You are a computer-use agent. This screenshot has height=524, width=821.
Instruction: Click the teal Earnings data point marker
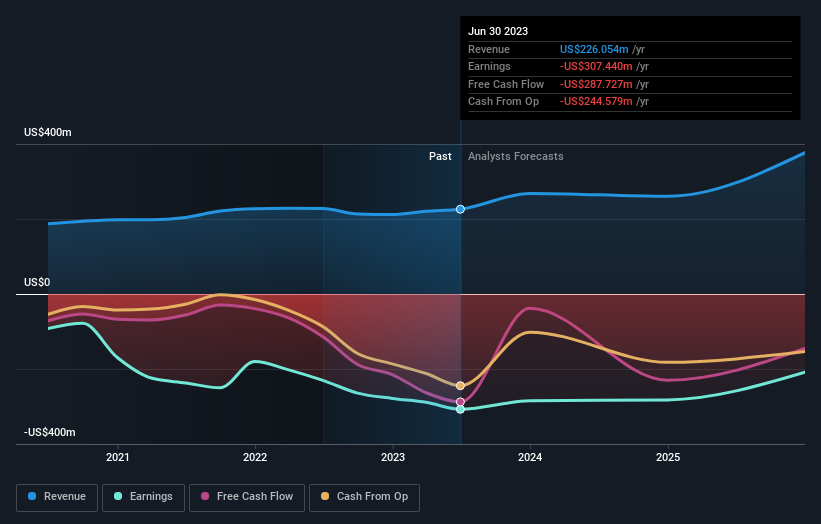(460, 409)
